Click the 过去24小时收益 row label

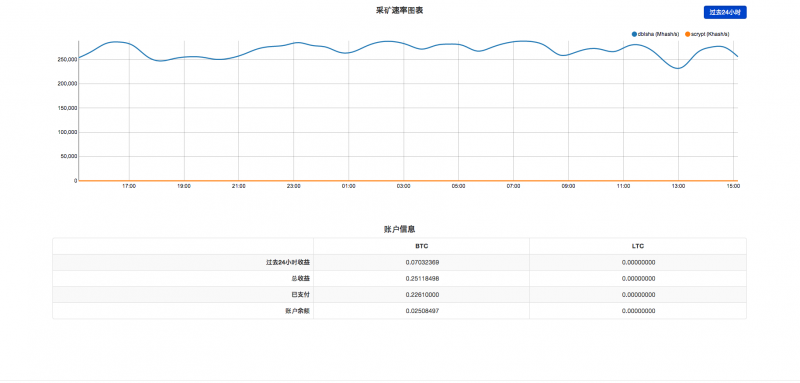point(288,263)
